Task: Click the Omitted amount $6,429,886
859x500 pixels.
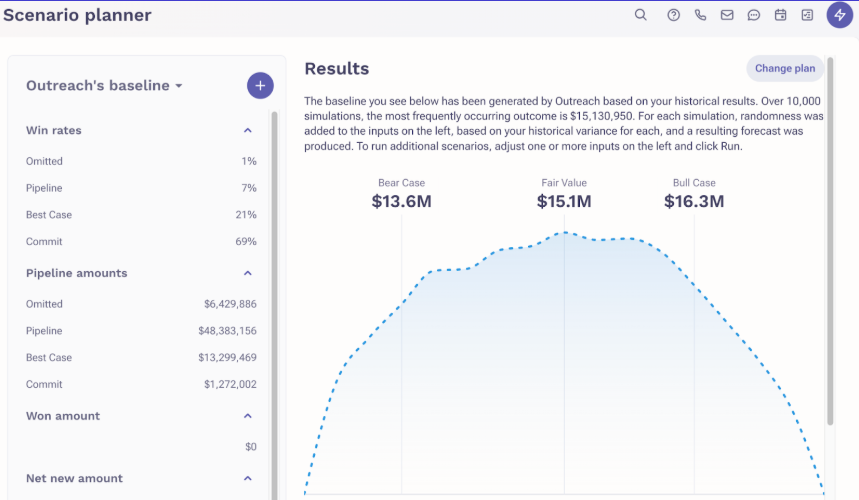Action: coord(230,304)
